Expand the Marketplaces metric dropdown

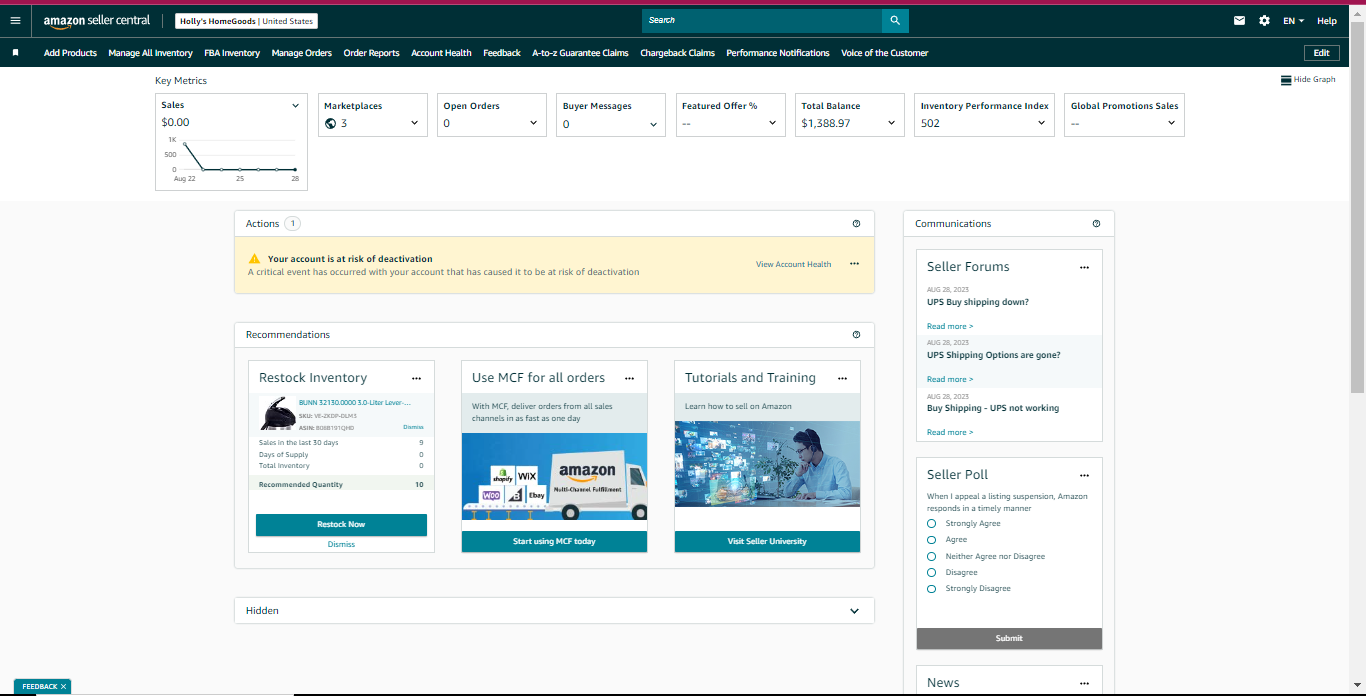pyautogui.click(x=414, y=123)
